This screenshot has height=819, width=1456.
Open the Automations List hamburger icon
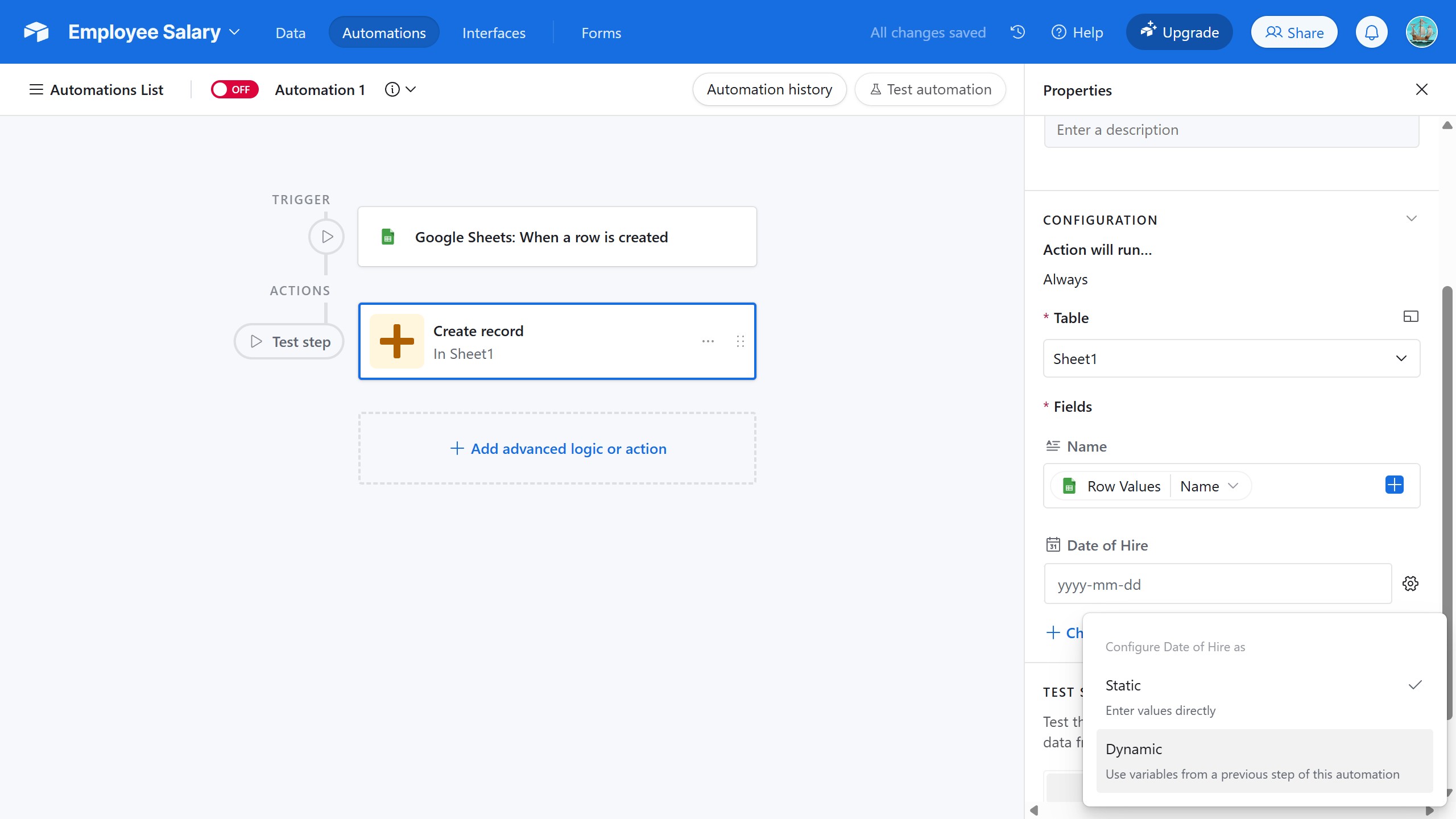pos(36,89)
